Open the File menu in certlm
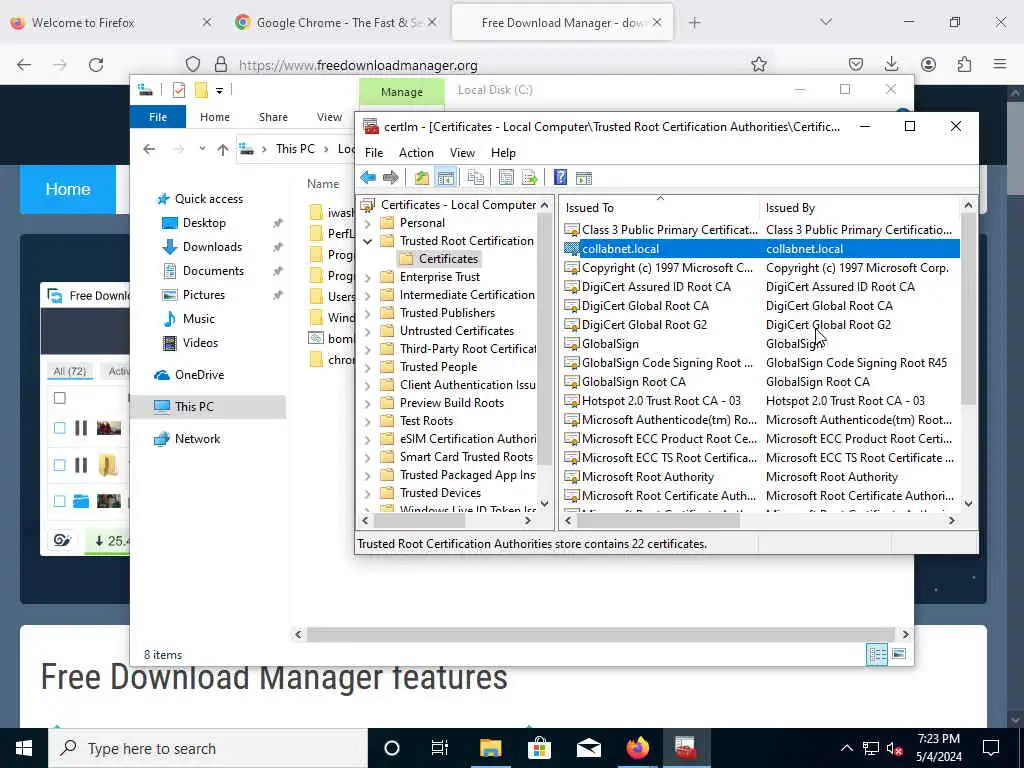1024x768 pixels. (374, 153)
